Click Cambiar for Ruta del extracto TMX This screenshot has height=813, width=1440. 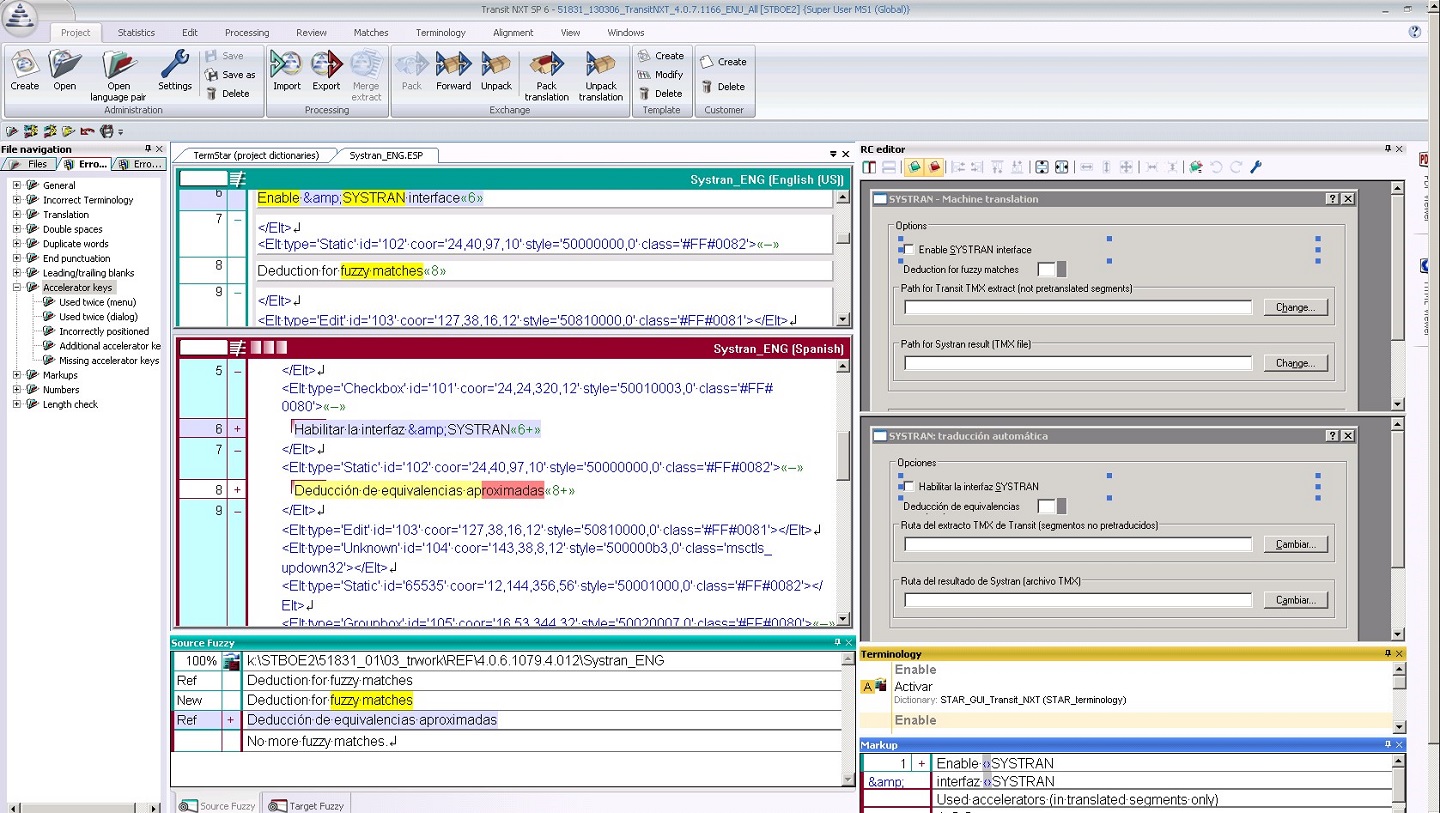[x=1296, y=544]
